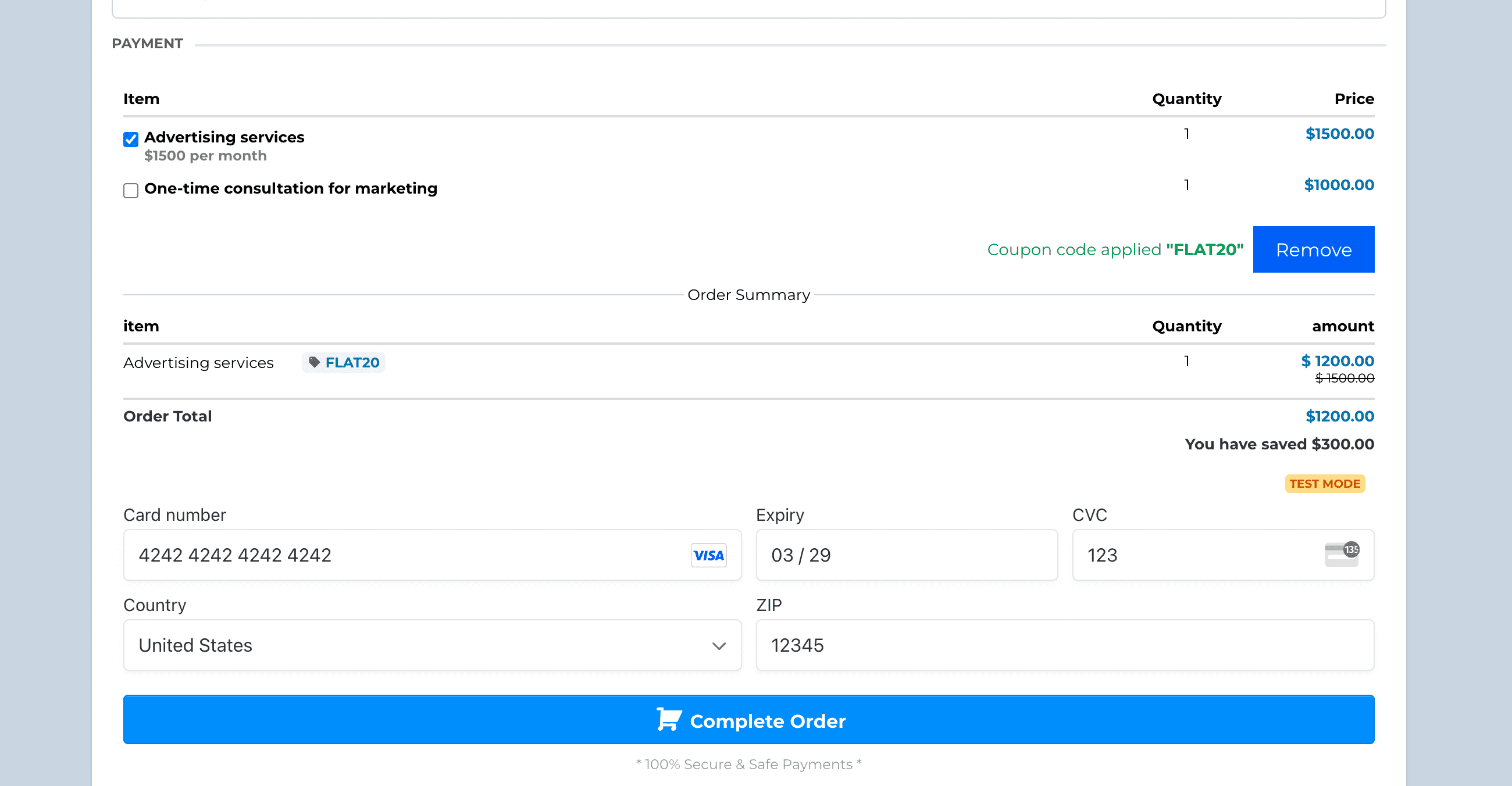Open the Country dropdown
The image size is (1512, 786).
pos(432,645)
